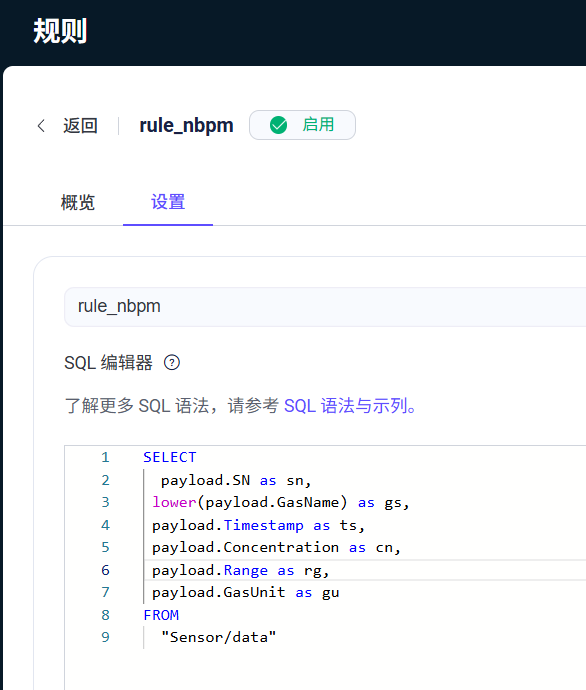Go back via the 返回 link
Image resolution: width=586 pixels, height=690 pixels.
(80, 126)
